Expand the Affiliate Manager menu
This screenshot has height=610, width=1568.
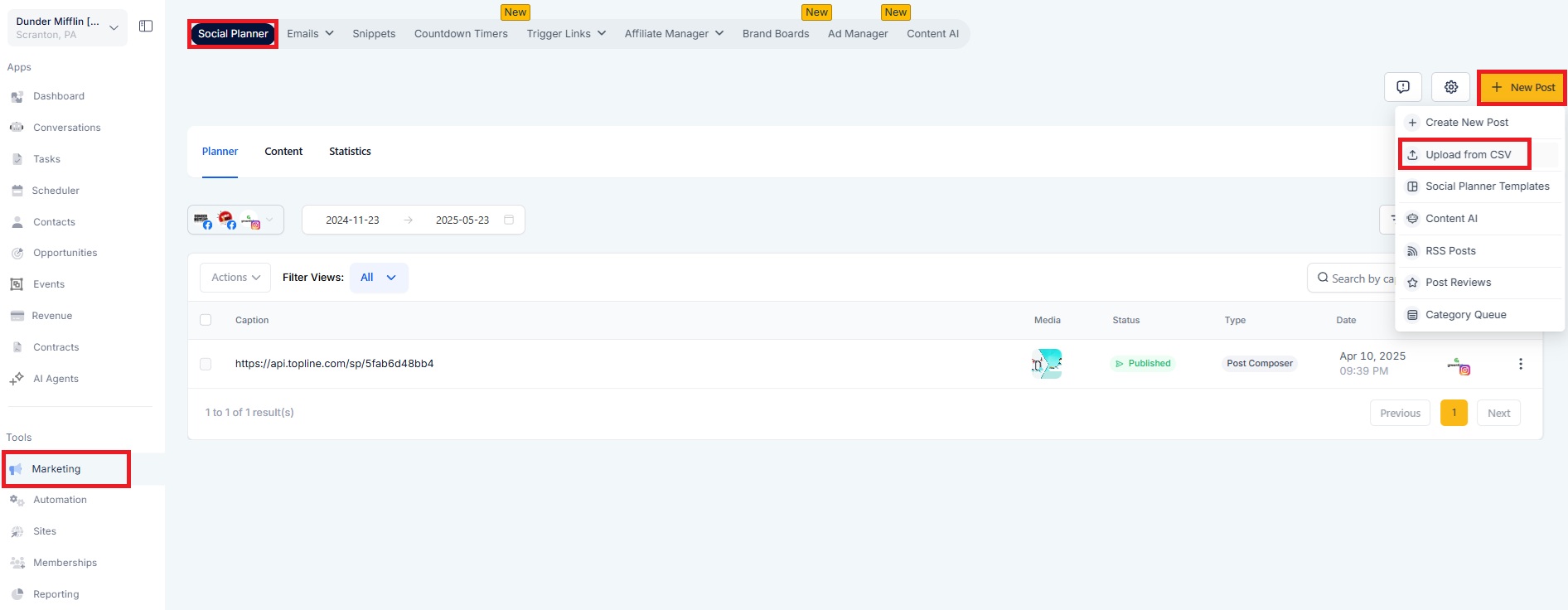coord(674,34)
